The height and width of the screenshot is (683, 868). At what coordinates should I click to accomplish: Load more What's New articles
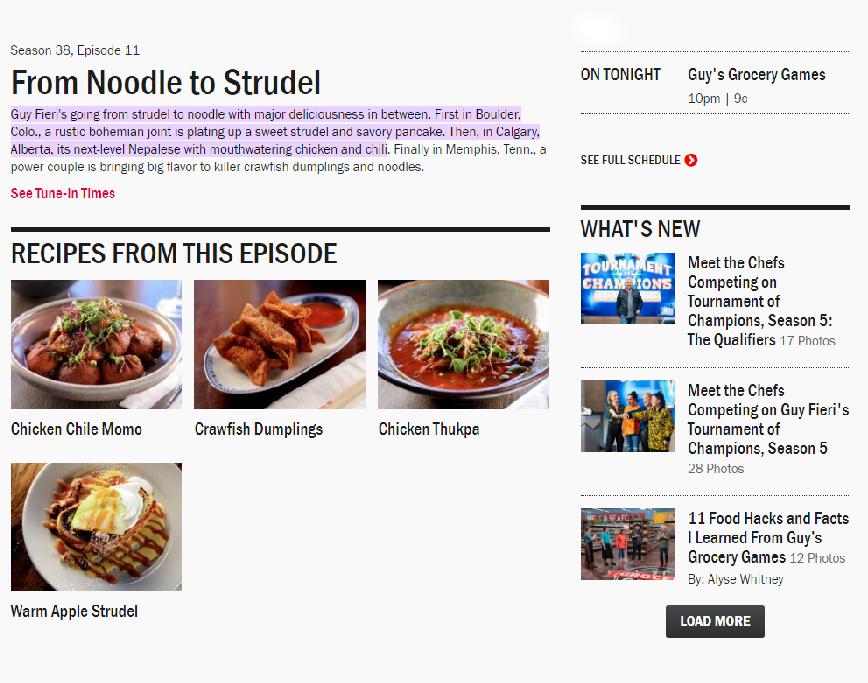pyautogui.click(x=715, y=621)
